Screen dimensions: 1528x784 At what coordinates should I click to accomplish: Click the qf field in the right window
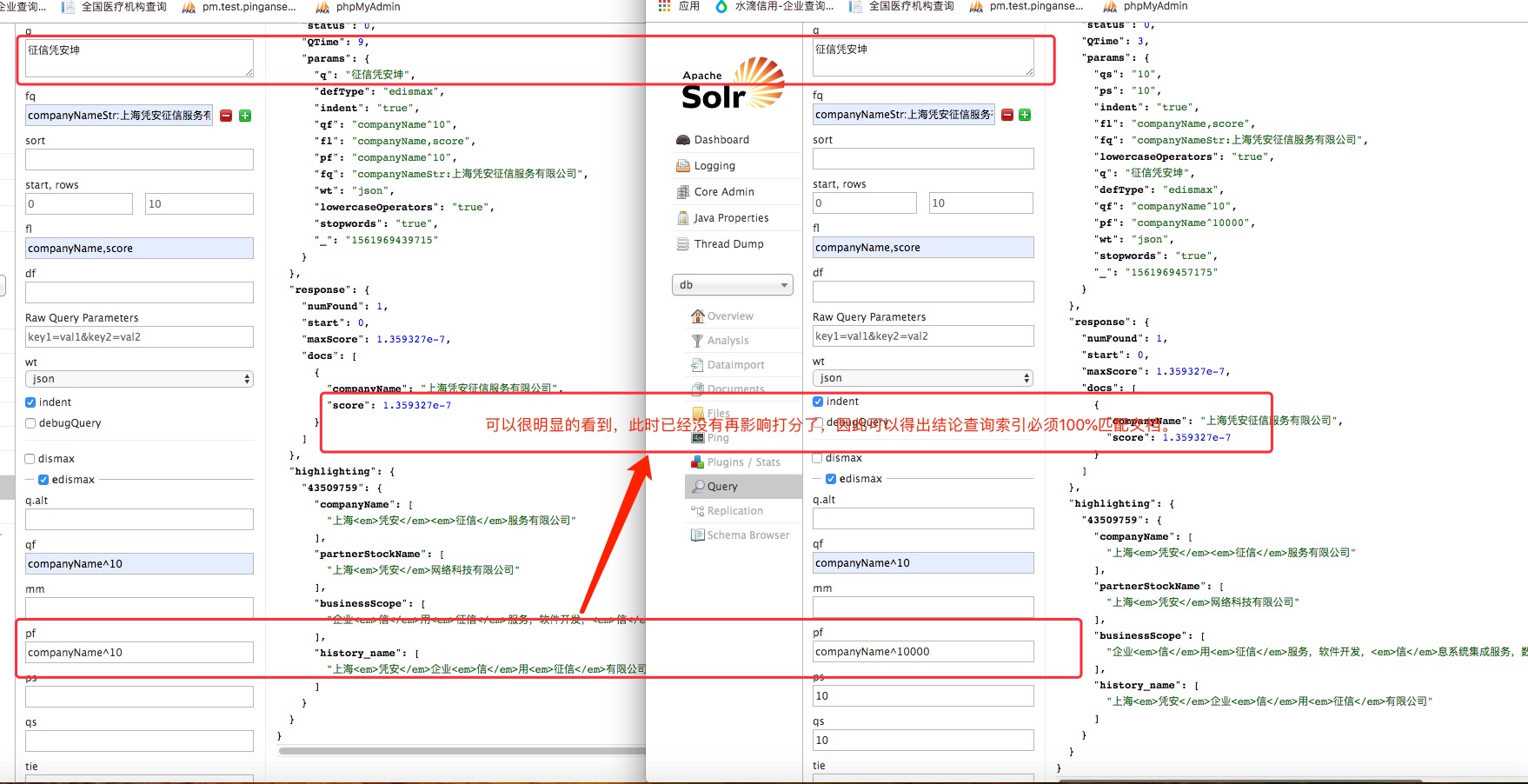click(x=923, y=562)
